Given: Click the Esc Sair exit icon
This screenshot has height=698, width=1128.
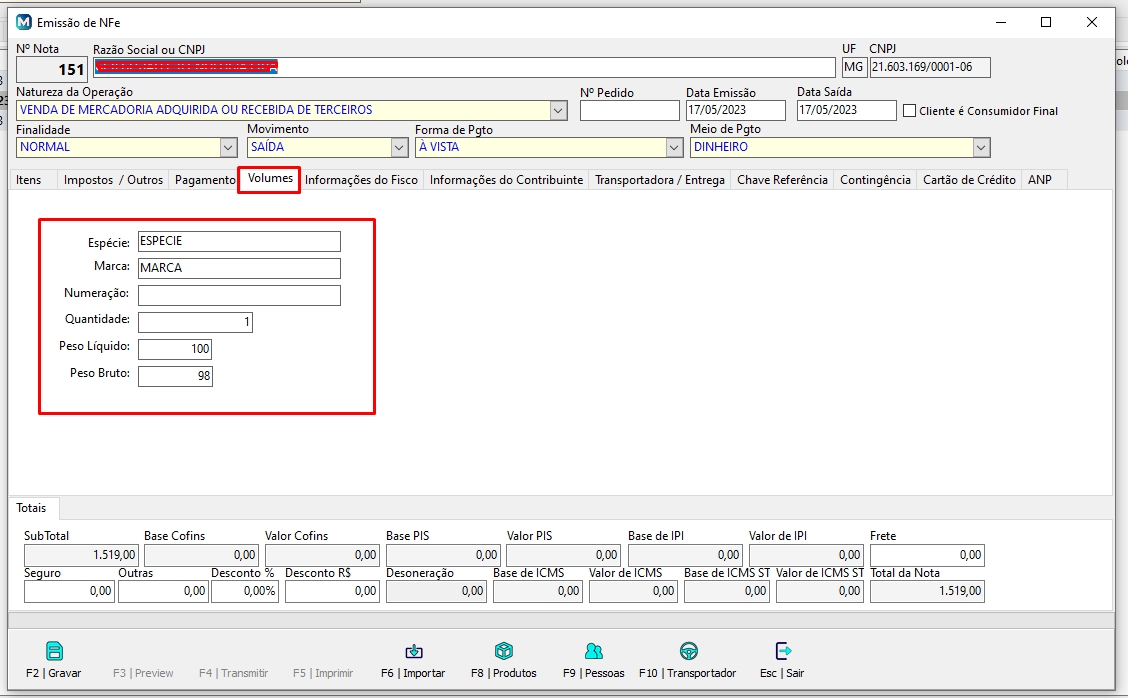Looking at the screenshot, I should pos(782,652).
